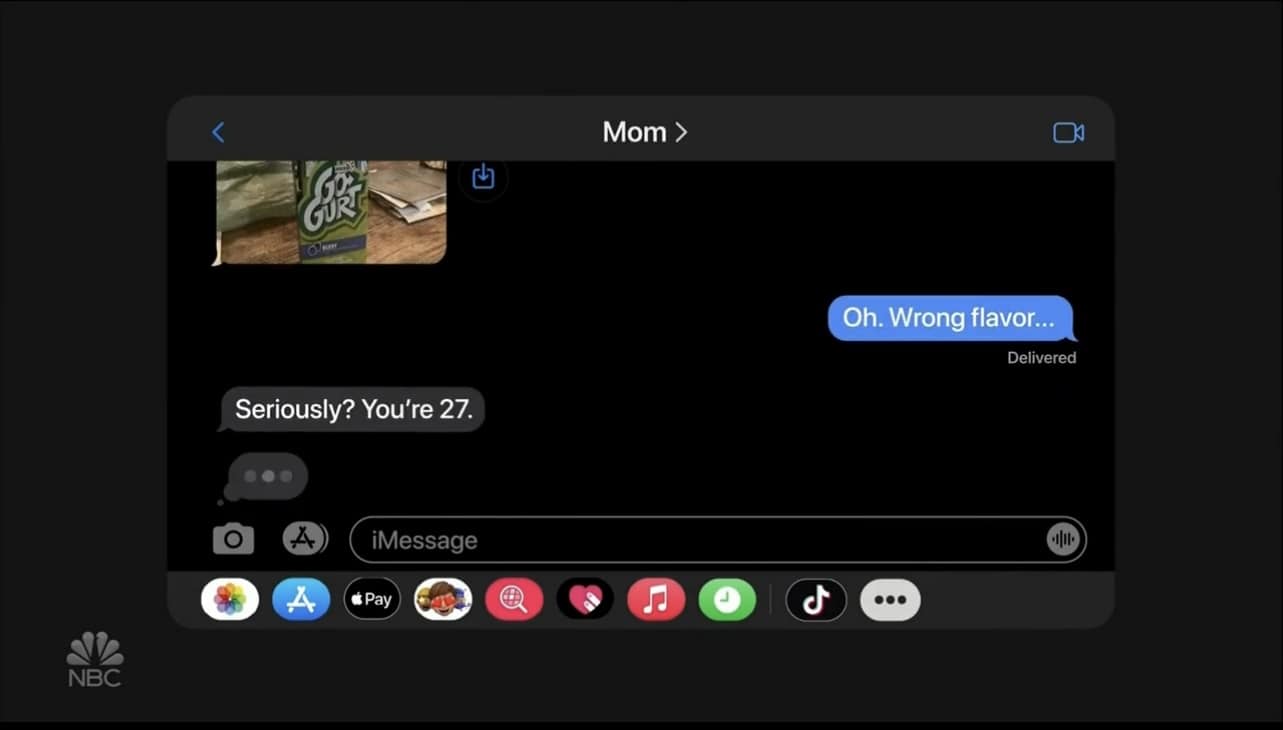
Task: Open the blue App Store drawer icon
Action: pyautogui.click(x=301, y=600)
